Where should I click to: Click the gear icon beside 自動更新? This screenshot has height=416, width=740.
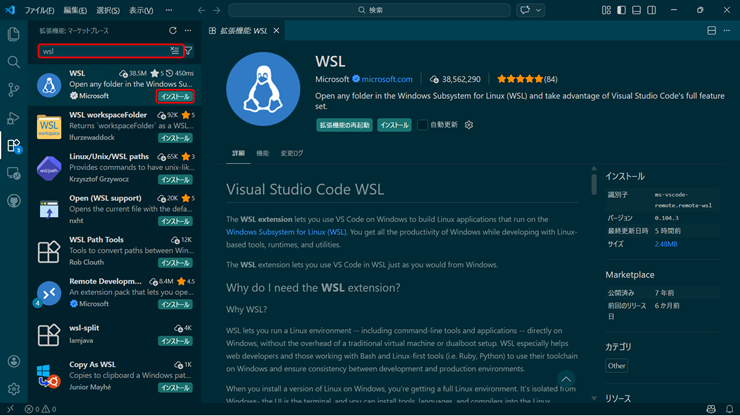(x=469, y=125)
